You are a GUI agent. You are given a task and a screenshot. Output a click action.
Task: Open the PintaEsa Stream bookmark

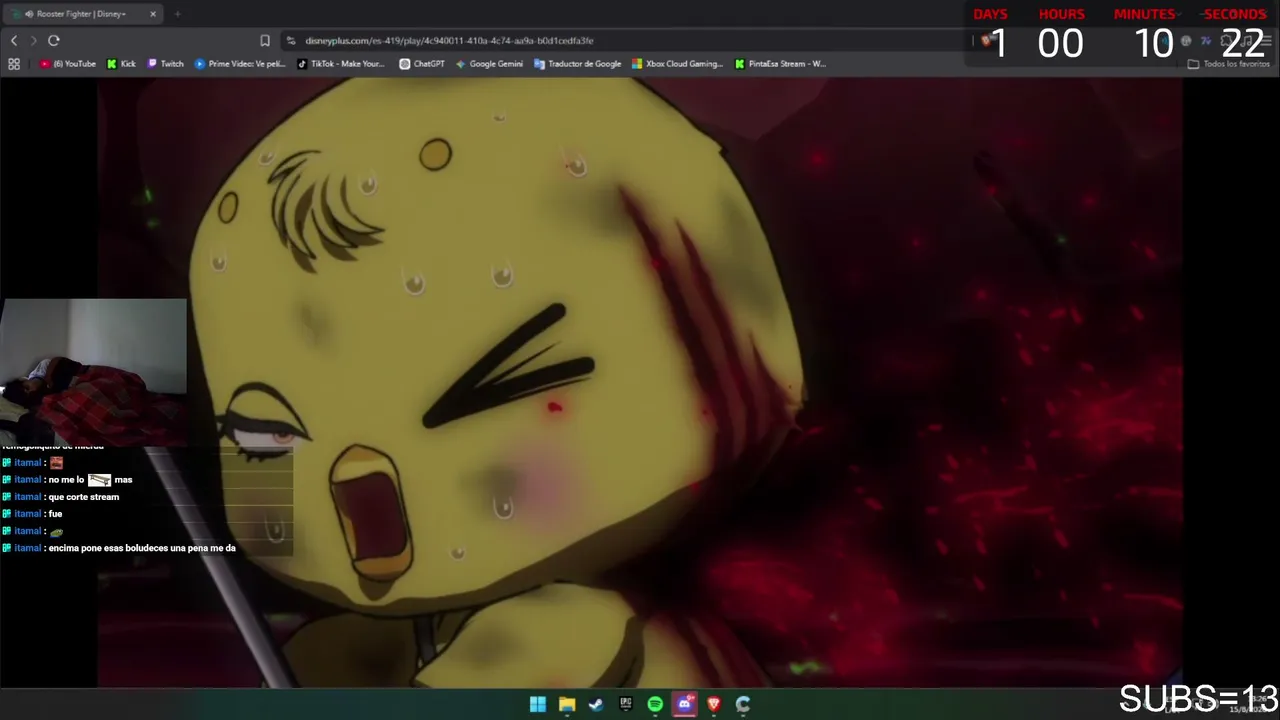click(x=780, y=64)
